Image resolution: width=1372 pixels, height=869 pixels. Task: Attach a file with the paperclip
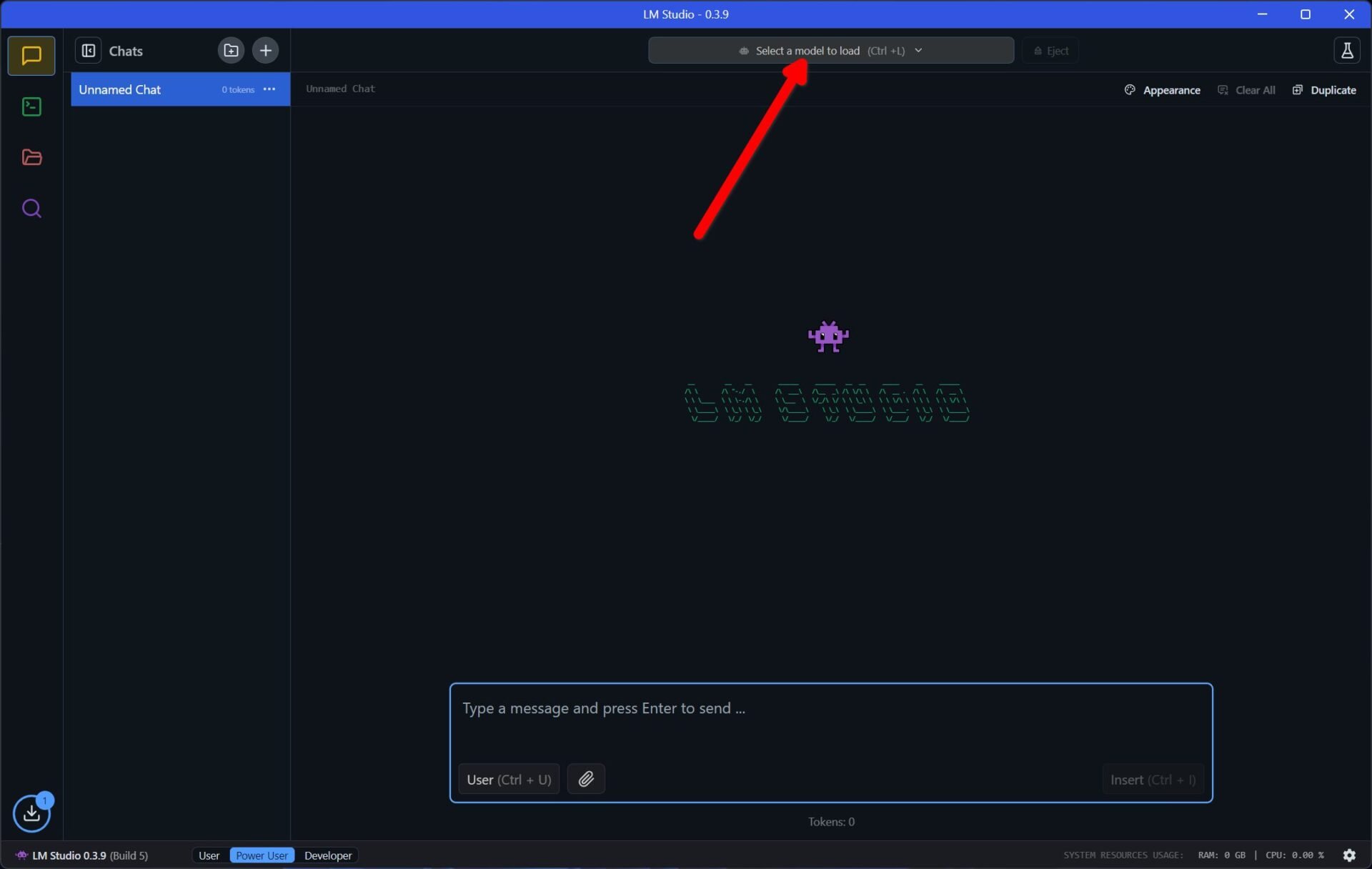pyautogui.click(x=586, y=779)
